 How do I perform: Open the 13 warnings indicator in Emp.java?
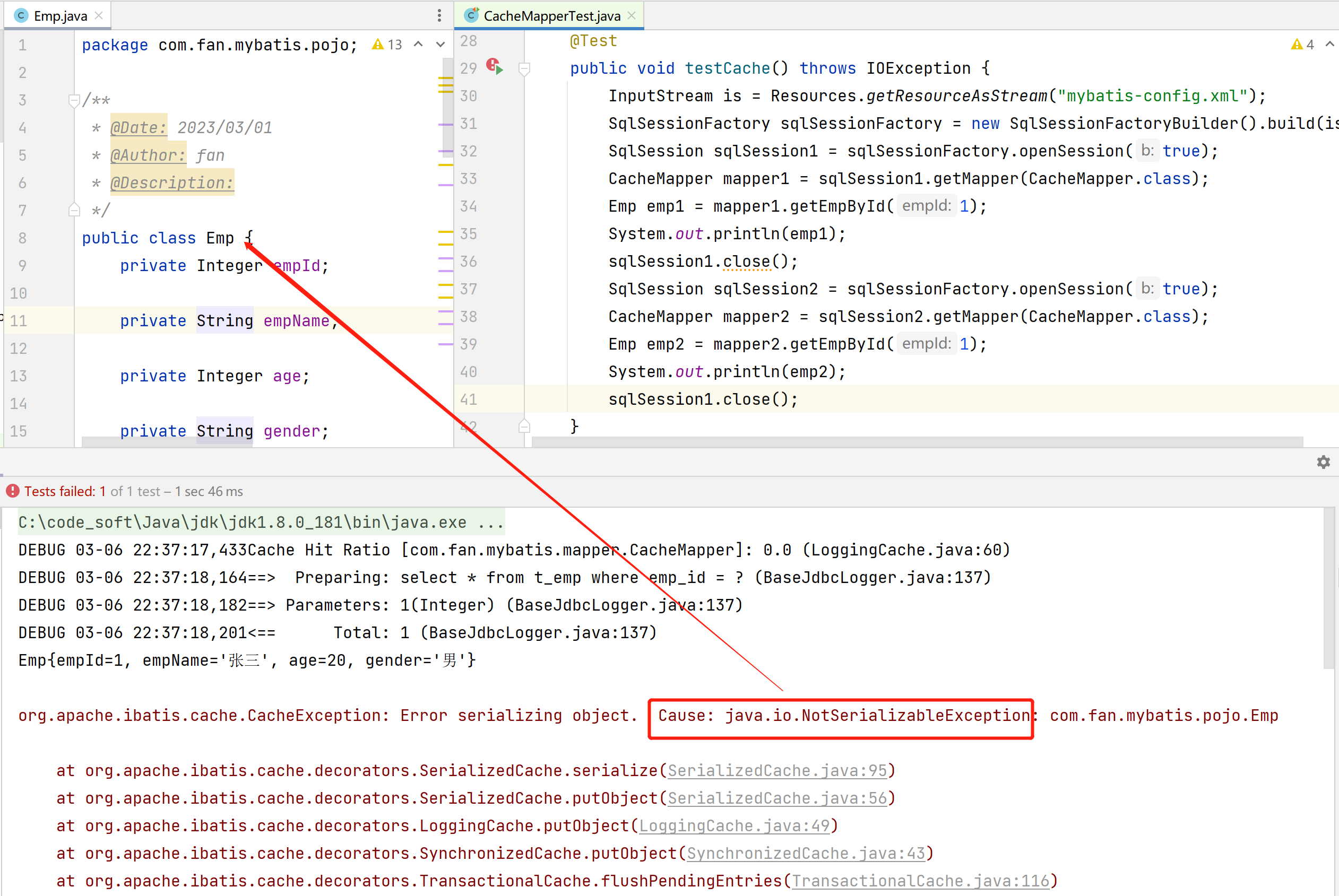coord(387,45)
